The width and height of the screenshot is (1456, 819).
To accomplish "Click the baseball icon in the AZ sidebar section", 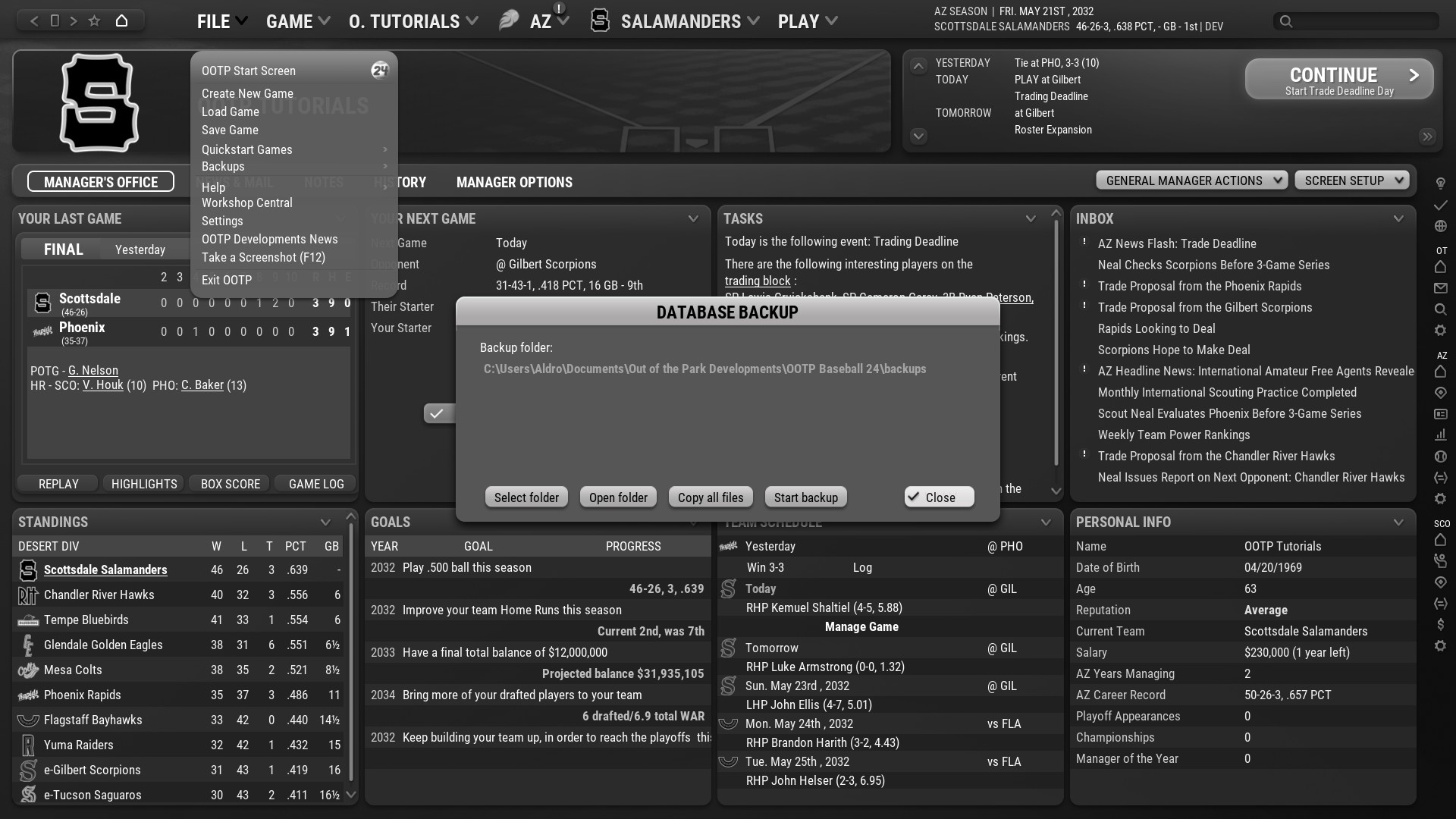I will coord(1441,457).
